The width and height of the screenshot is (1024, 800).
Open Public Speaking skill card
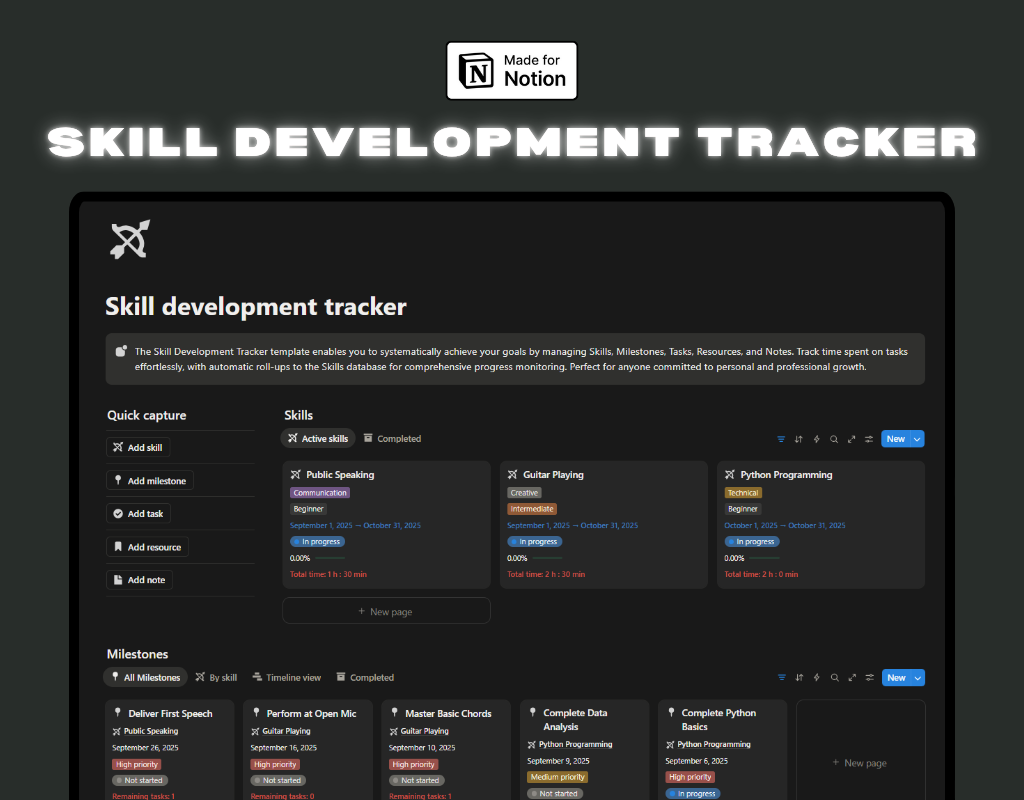pyautogui.click(x=386, y=524)
